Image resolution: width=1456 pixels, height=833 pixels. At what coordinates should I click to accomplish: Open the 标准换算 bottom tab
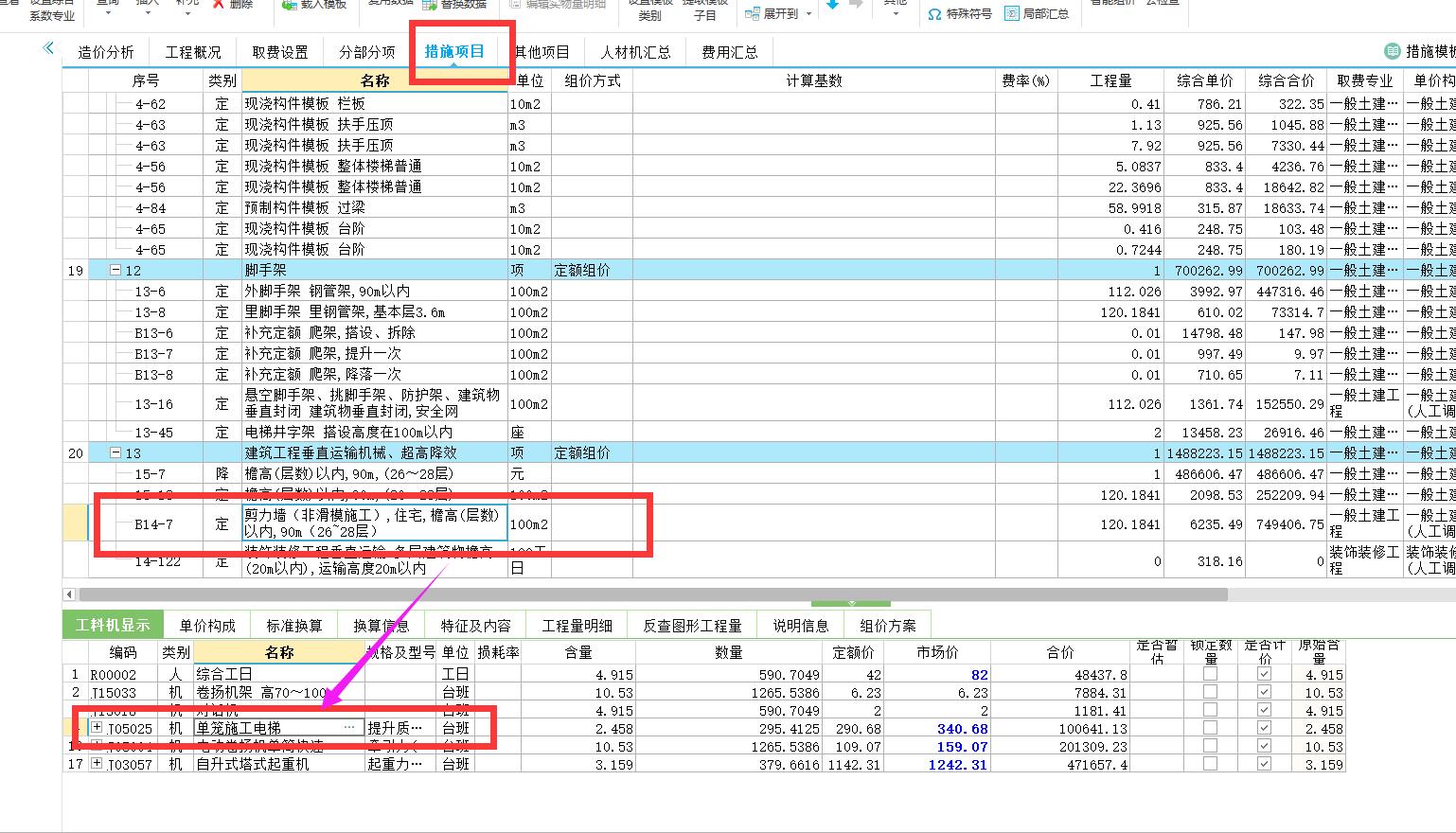click(x=294, y=625)
